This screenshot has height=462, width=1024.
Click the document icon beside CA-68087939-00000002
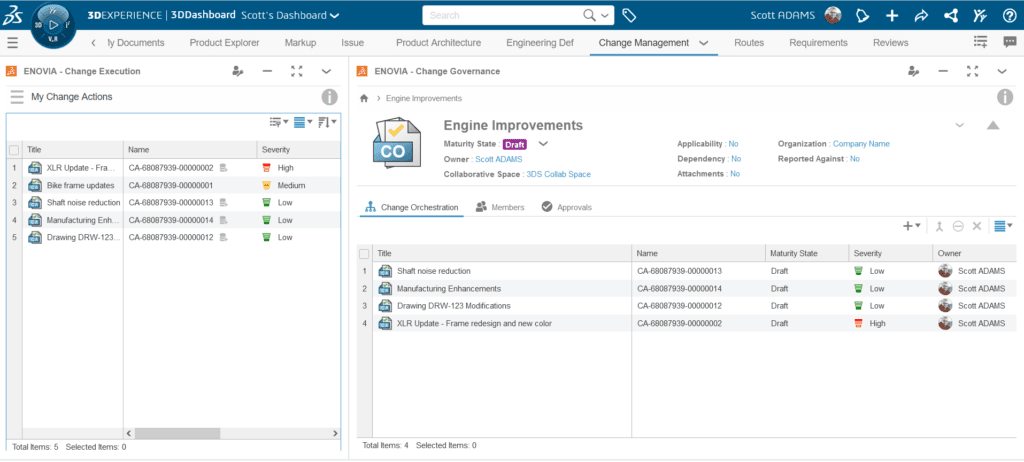coord(223,168)
